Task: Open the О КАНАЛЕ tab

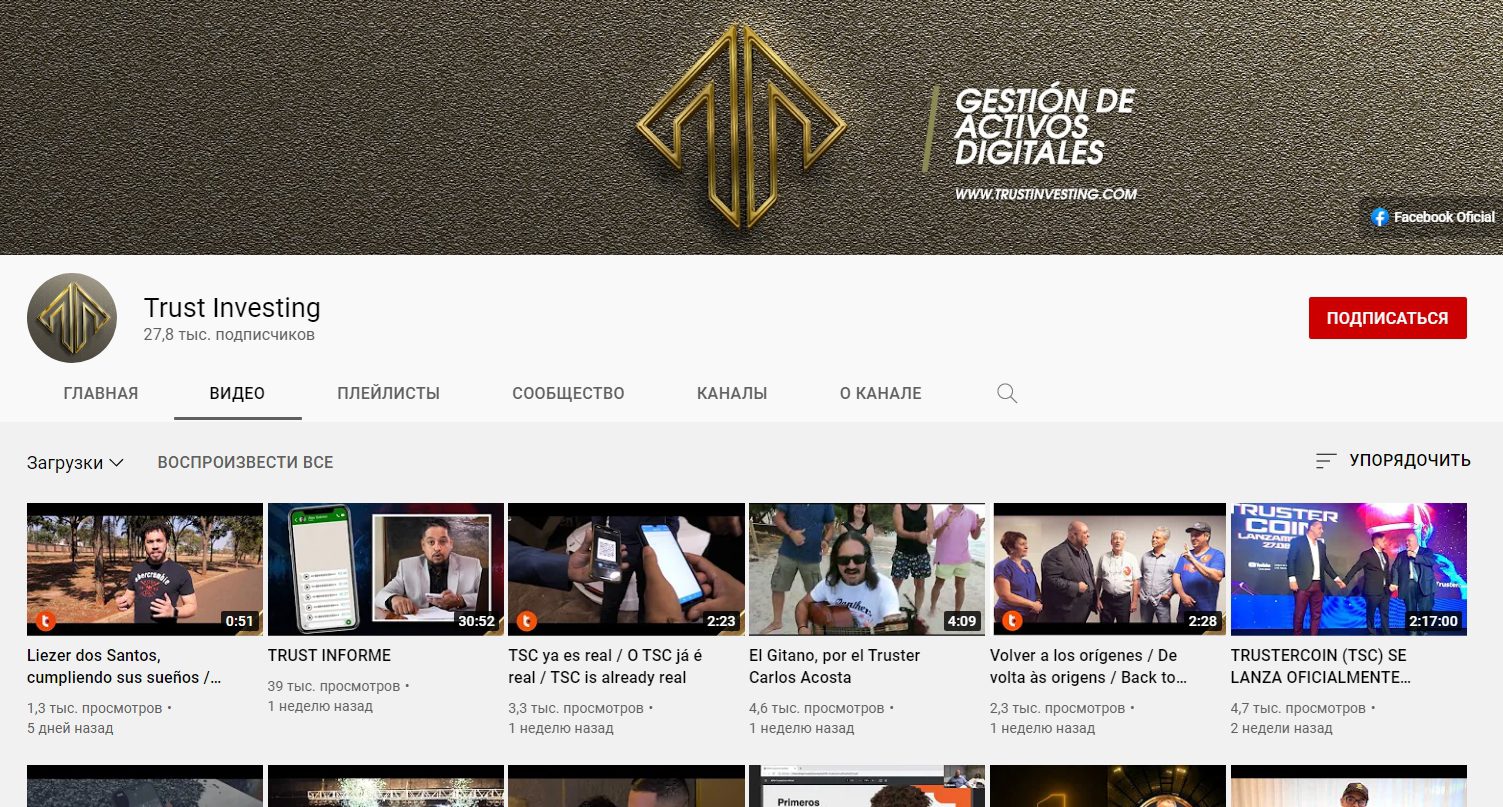Action: 881,394
